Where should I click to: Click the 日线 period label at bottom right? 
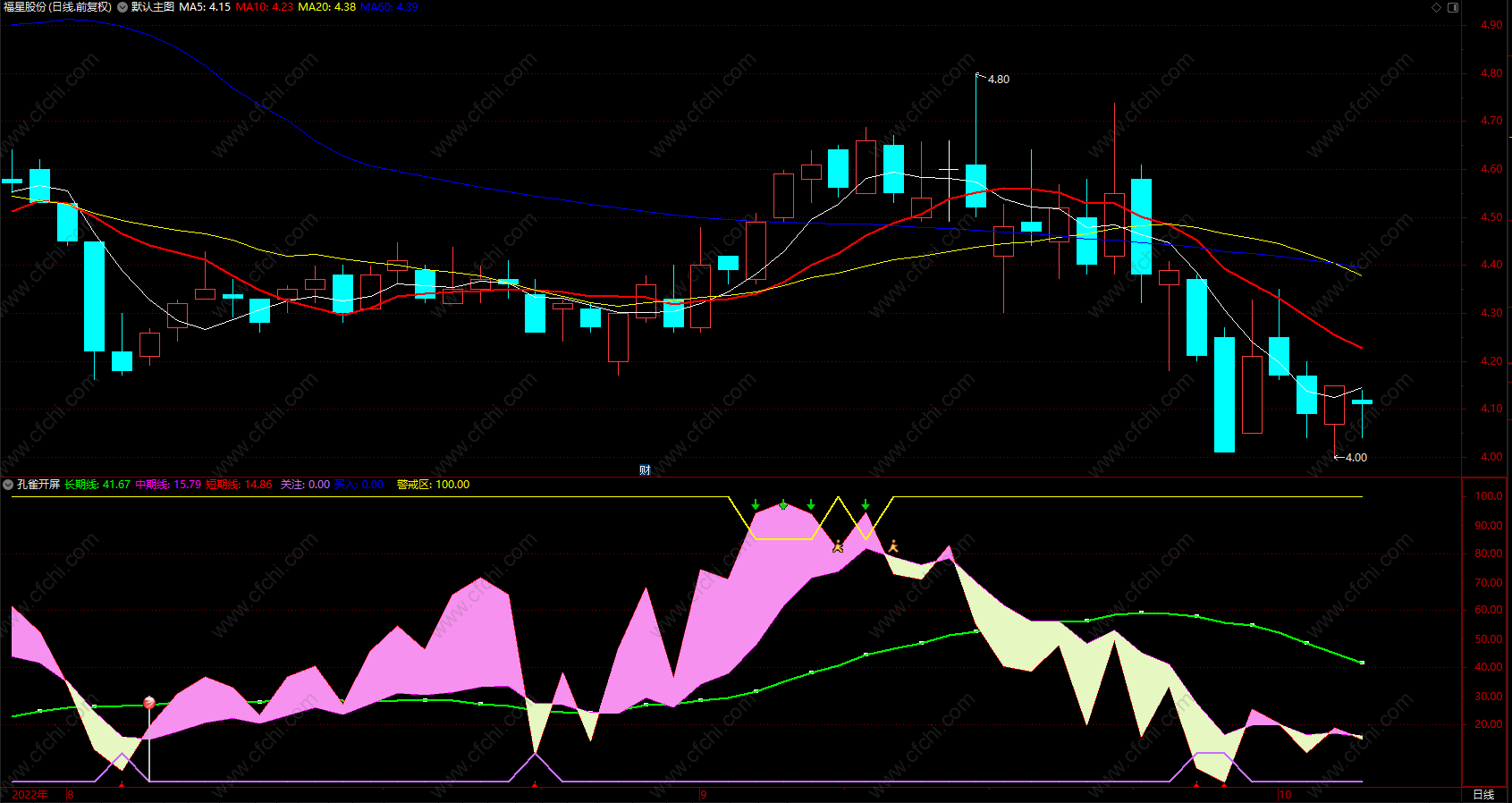click(1483, 795)
